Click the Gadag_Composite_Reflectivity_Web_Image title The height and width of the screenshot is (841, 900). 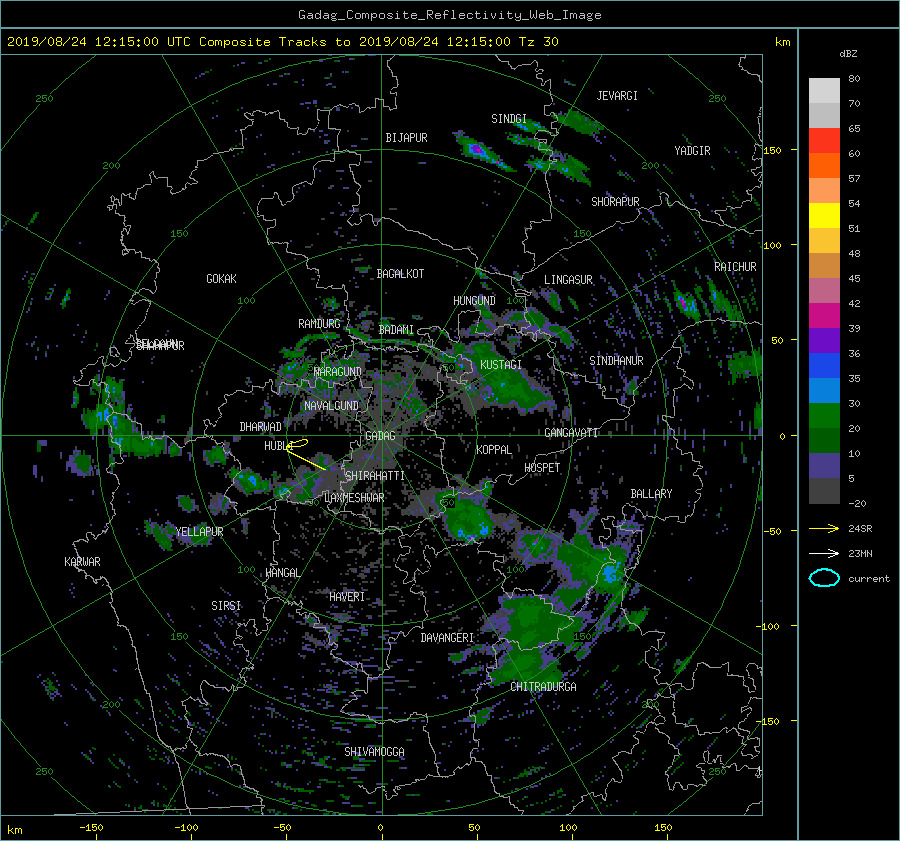coord(449,15)
